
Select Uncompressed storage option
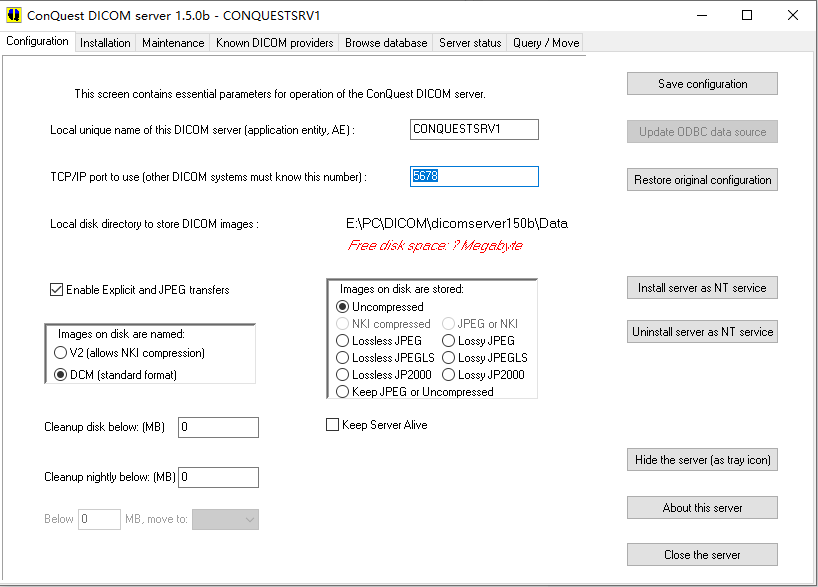point(380,307)
